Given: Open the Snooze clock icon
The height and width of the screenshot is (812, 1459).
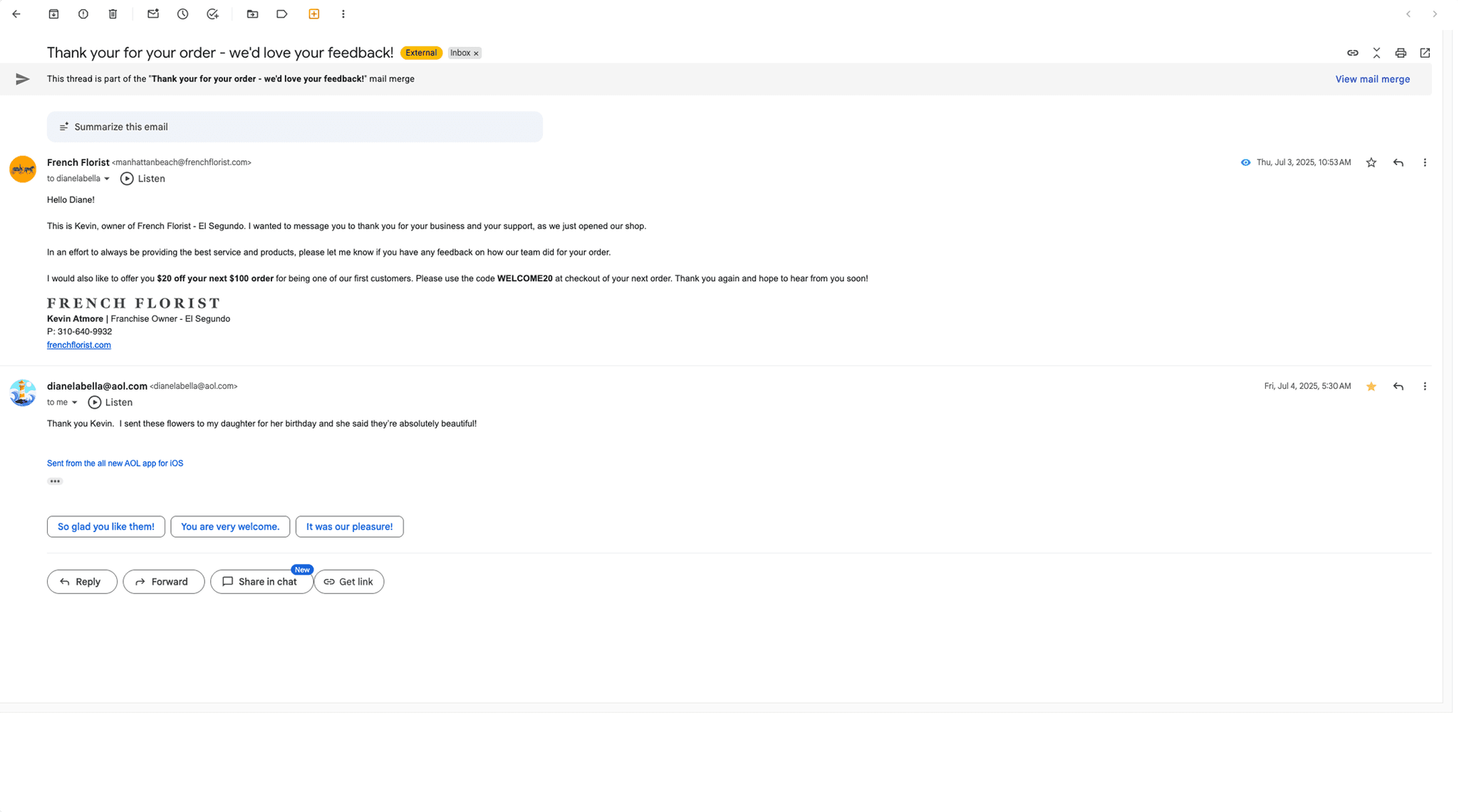Looking at the screenshot, I should [x=183, y=14].
